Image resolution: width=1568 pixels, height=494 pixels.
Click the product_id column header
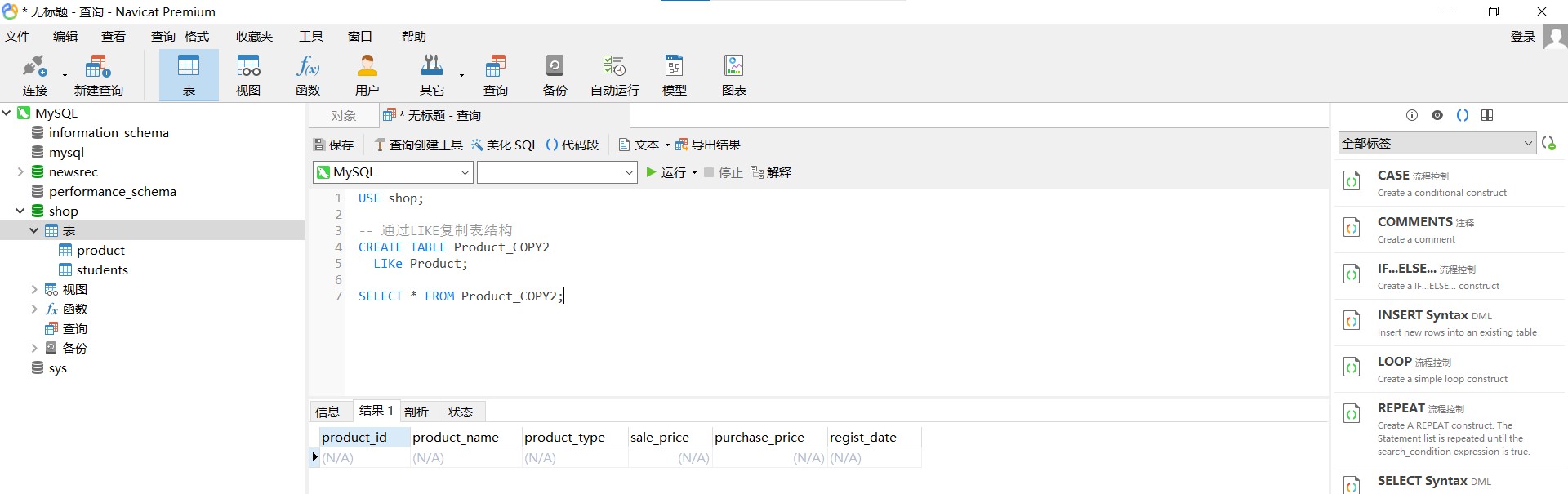[364, 438]
